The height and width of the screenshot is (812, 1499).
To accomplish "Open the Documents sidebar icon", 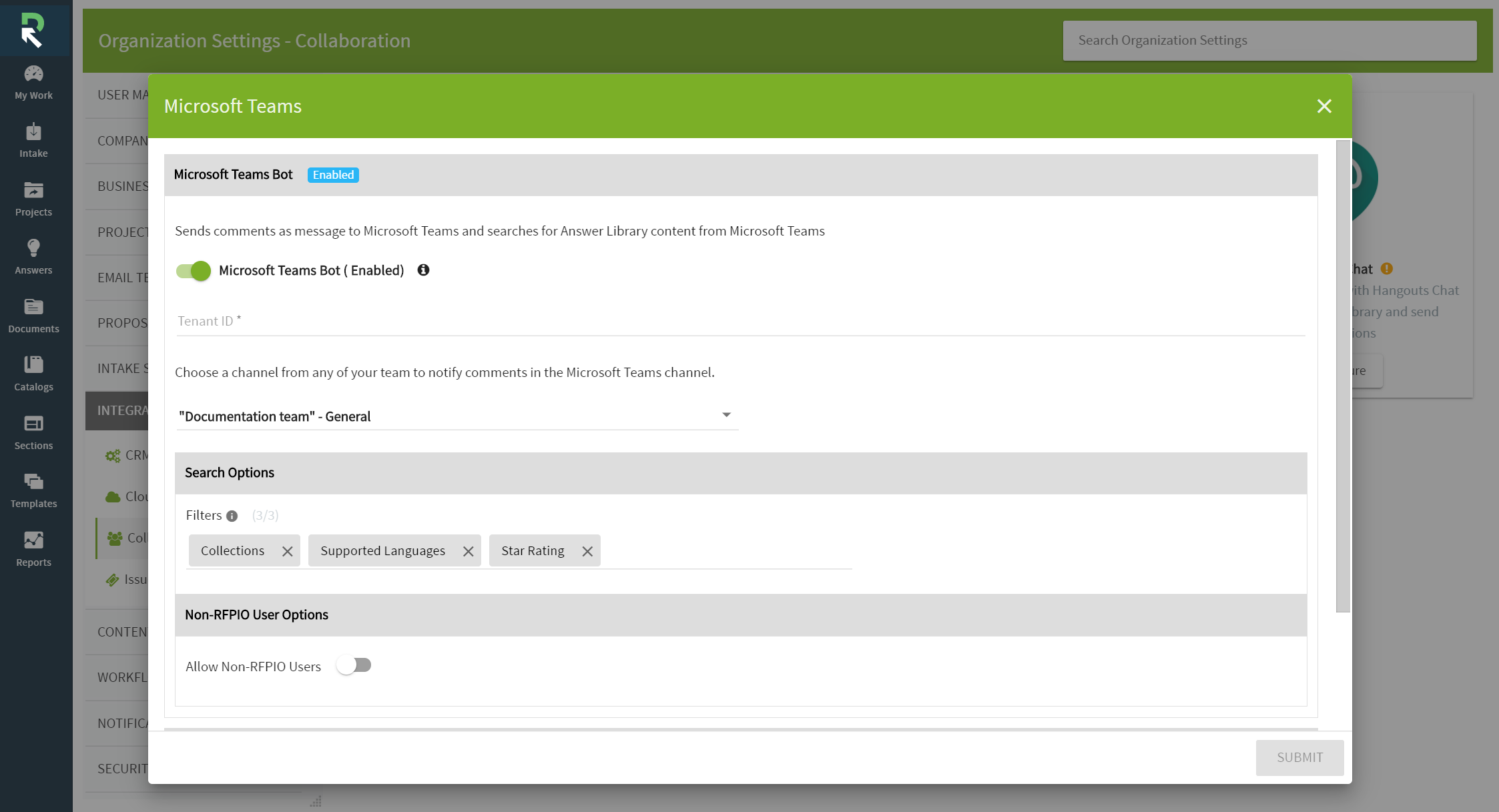I will tap(33, 306).
